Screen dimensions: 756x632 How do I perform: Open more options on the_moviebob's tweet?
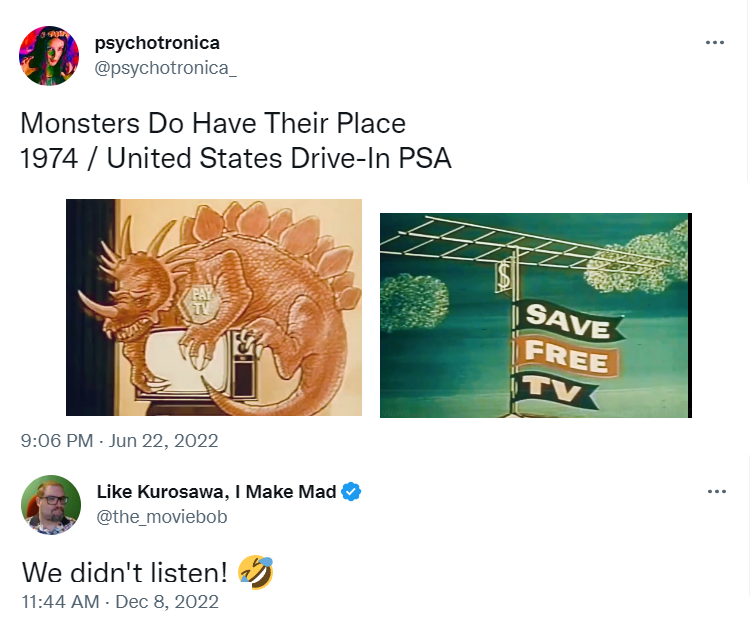716,492
